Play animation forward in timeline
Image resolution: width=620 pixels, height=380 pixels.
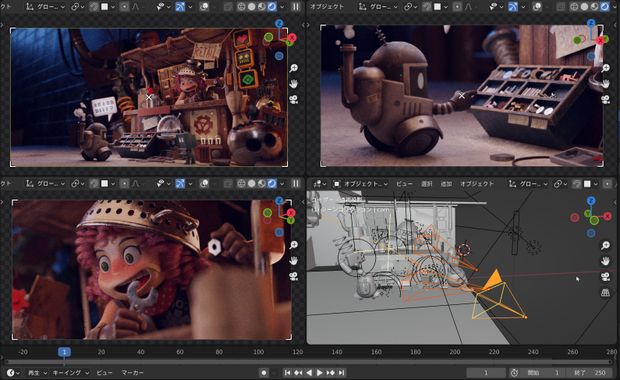click(319, 372)
